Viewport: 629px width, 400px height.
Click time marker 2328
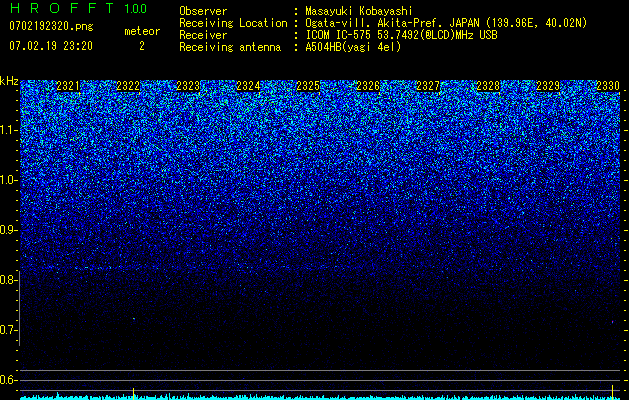pos(488,86)
